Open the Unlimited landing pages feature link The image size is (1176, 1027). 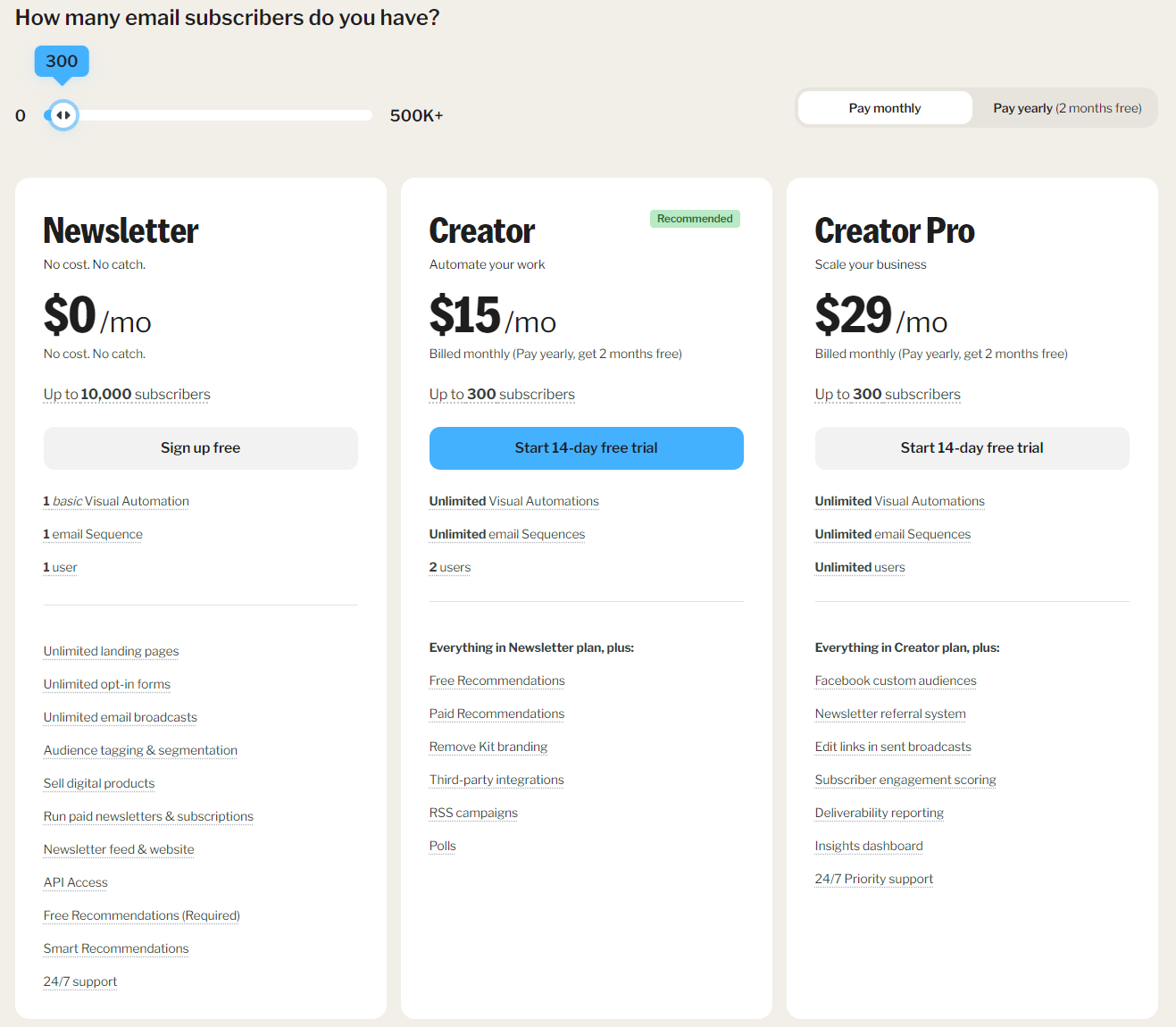111,651
